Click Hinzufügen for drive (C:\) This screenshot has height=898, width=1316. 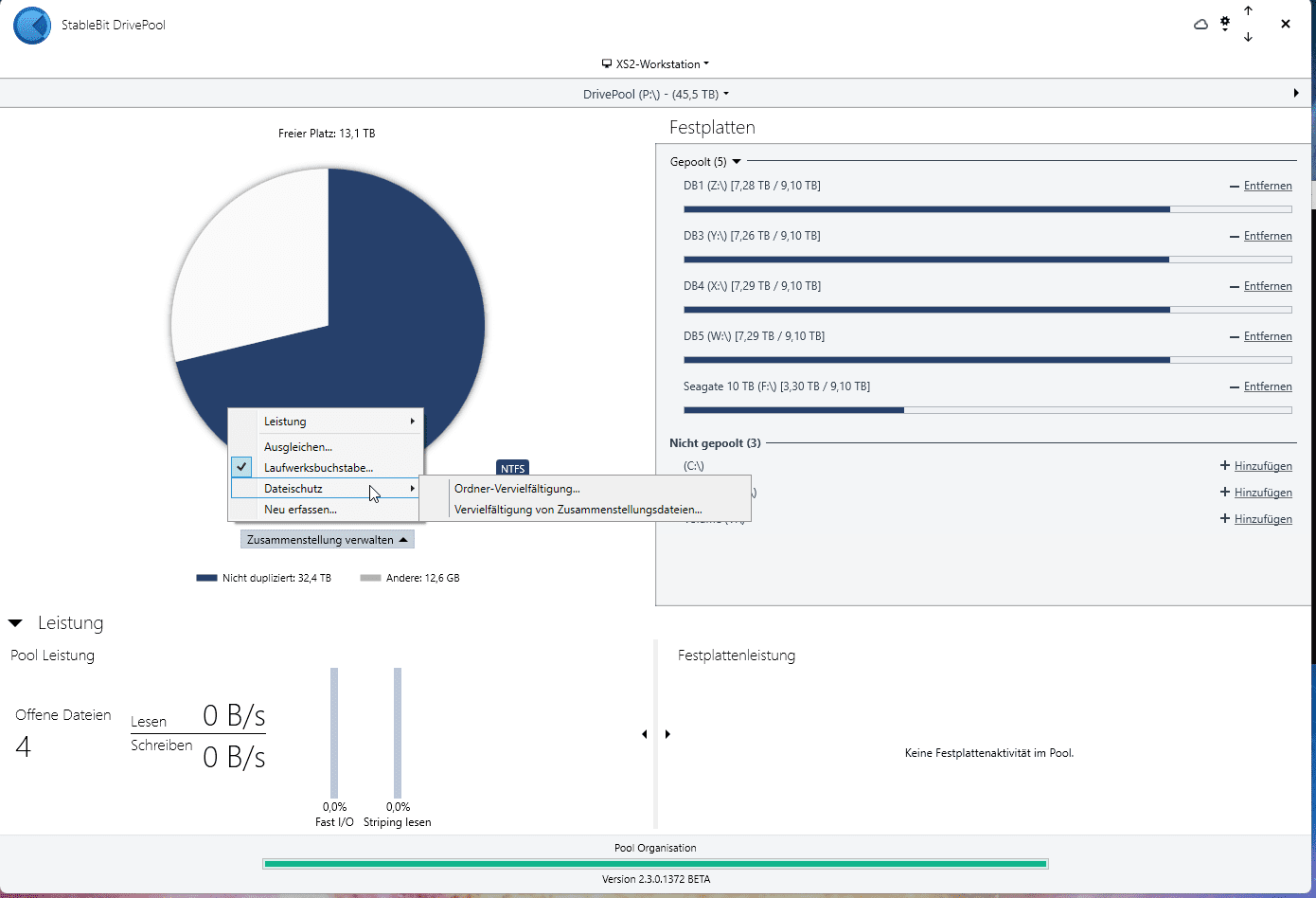click(x=1263, y=466)
